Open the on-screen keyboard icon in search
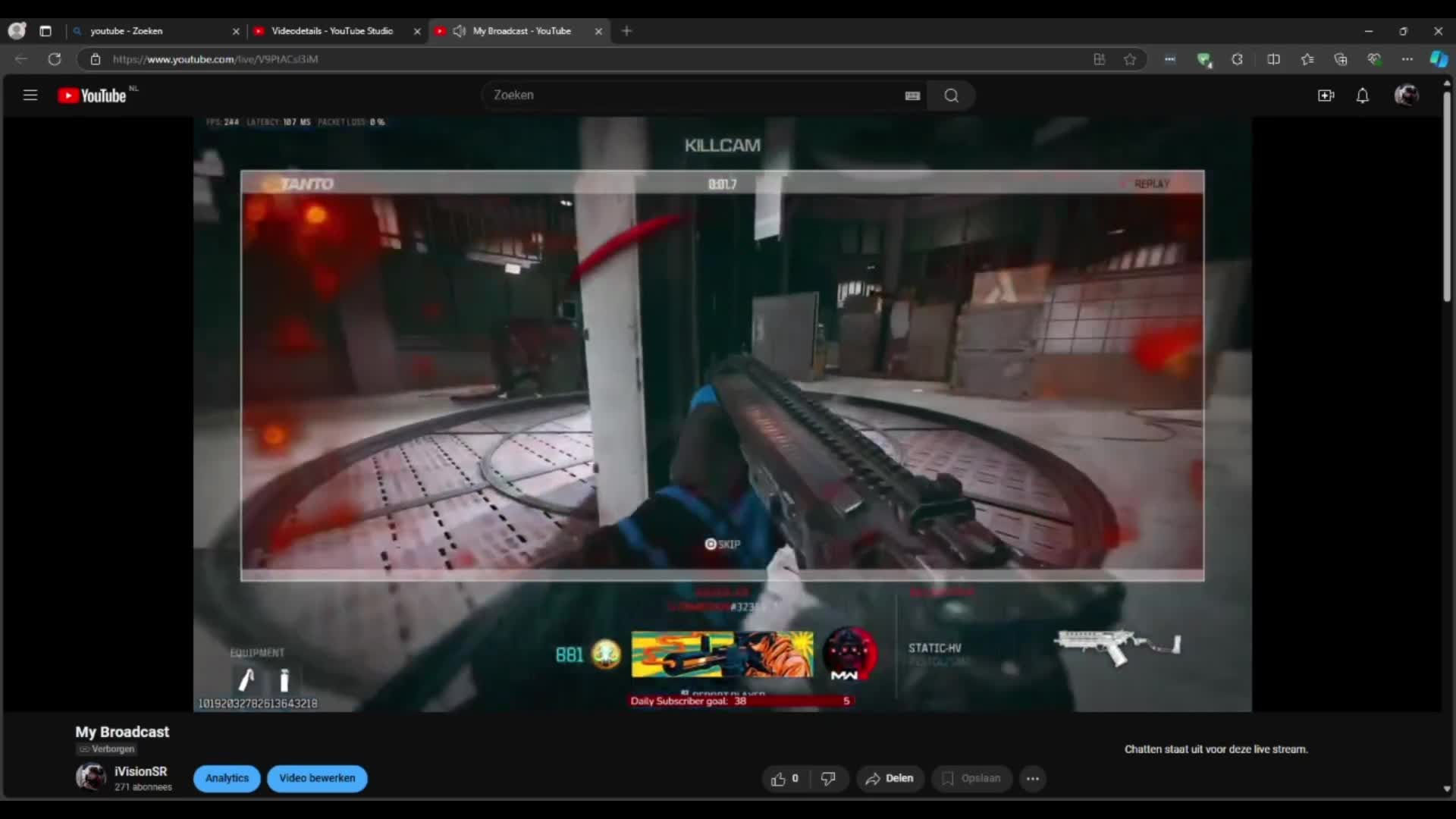Image resolution: width=1456 pixels, height=819 pixels. pyautogui.click(x=912, y=96)
